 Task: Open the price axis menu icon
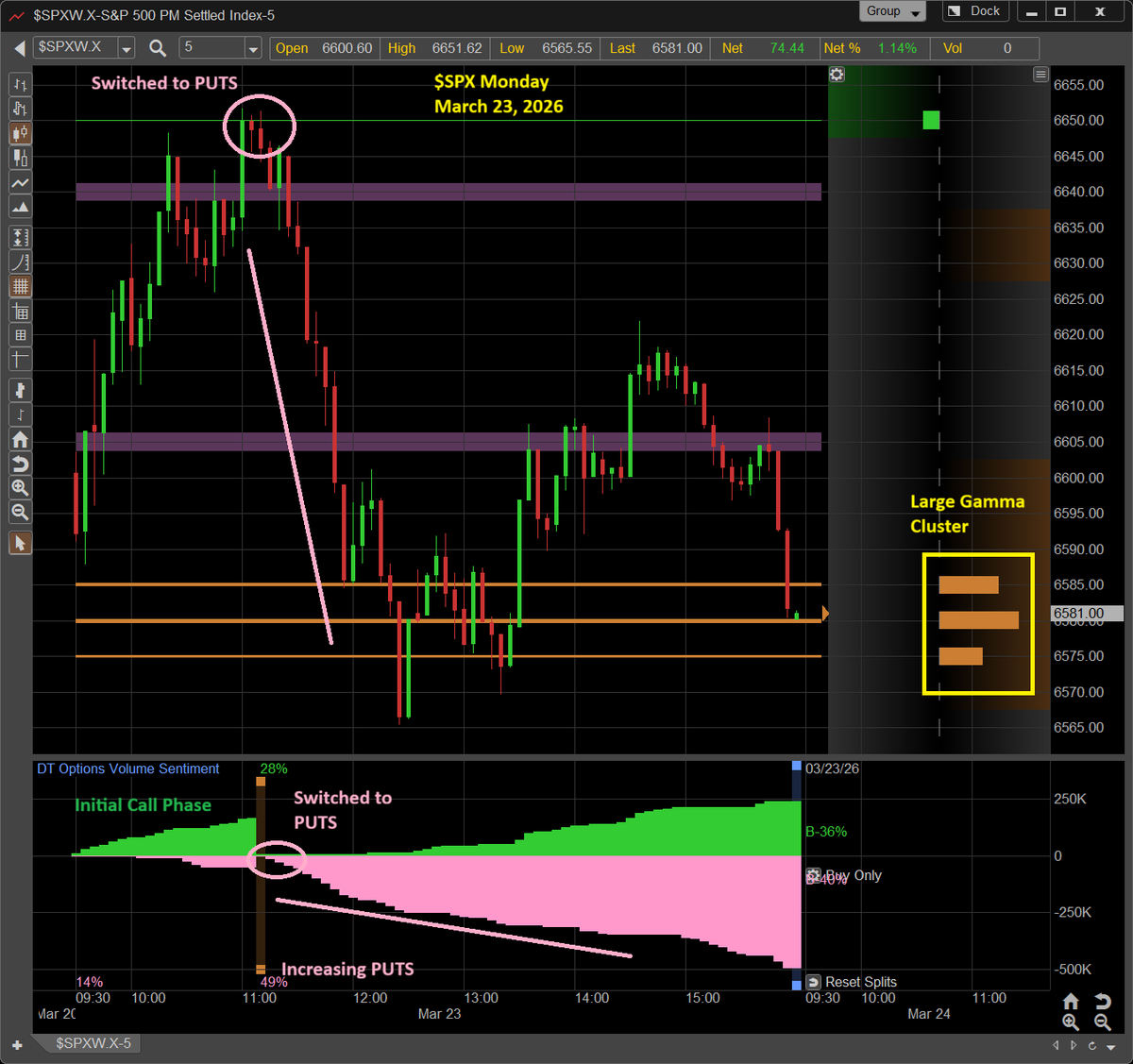point(1040,75)
